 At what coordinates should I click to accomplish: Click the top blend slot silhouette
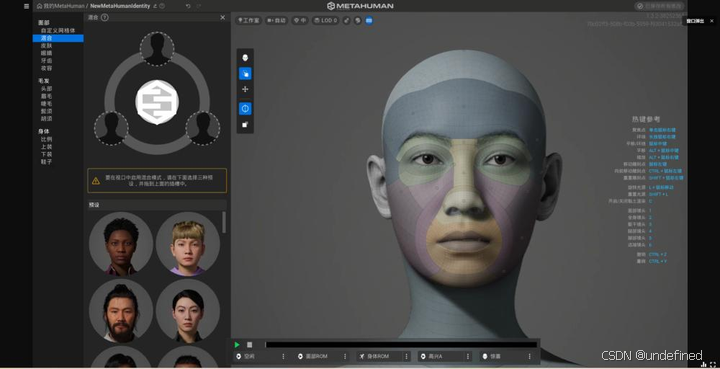coord(157,49)
